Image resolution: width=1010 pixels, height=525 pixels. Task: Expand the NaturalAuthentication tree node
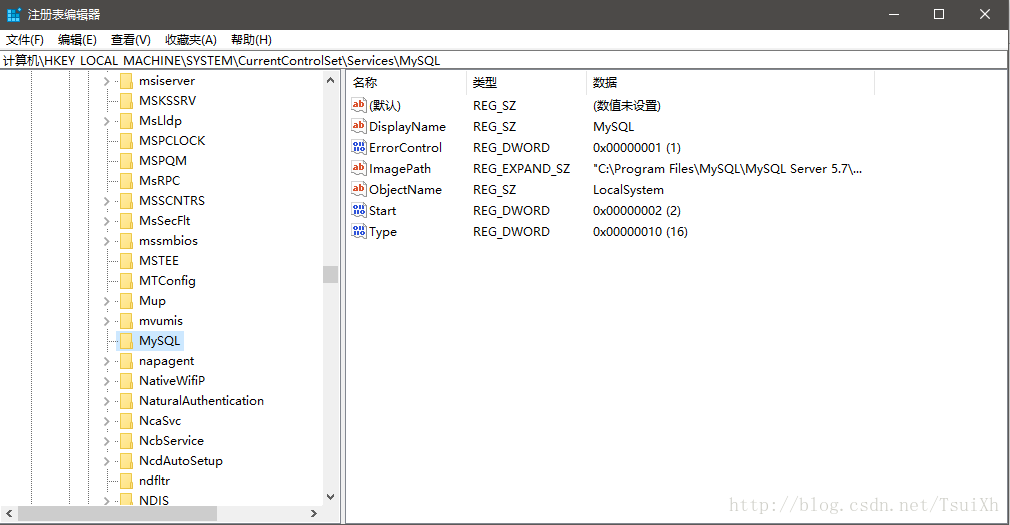(x=106, y=401)
